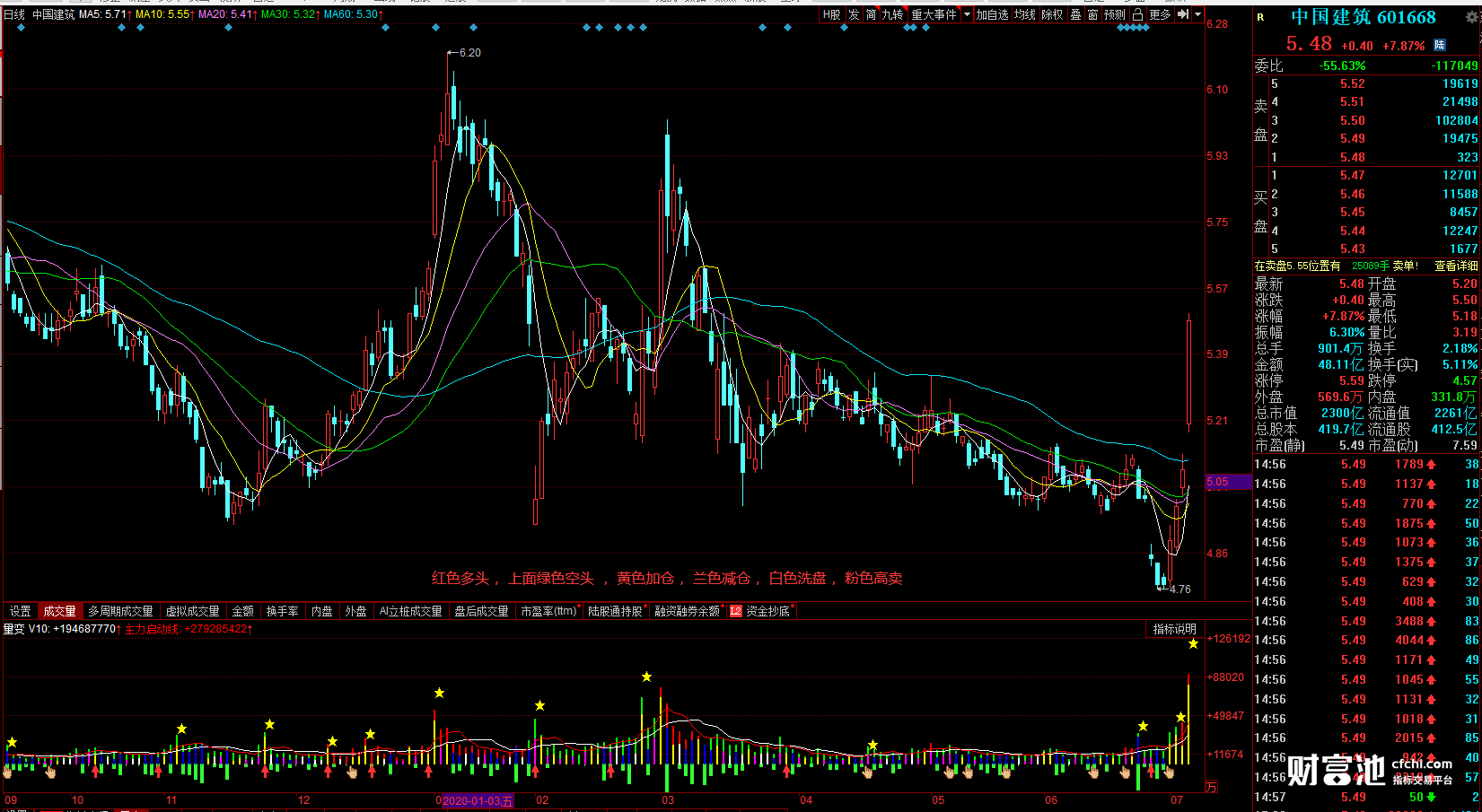Open the 设置 indicator settings tab

point(21,611)
